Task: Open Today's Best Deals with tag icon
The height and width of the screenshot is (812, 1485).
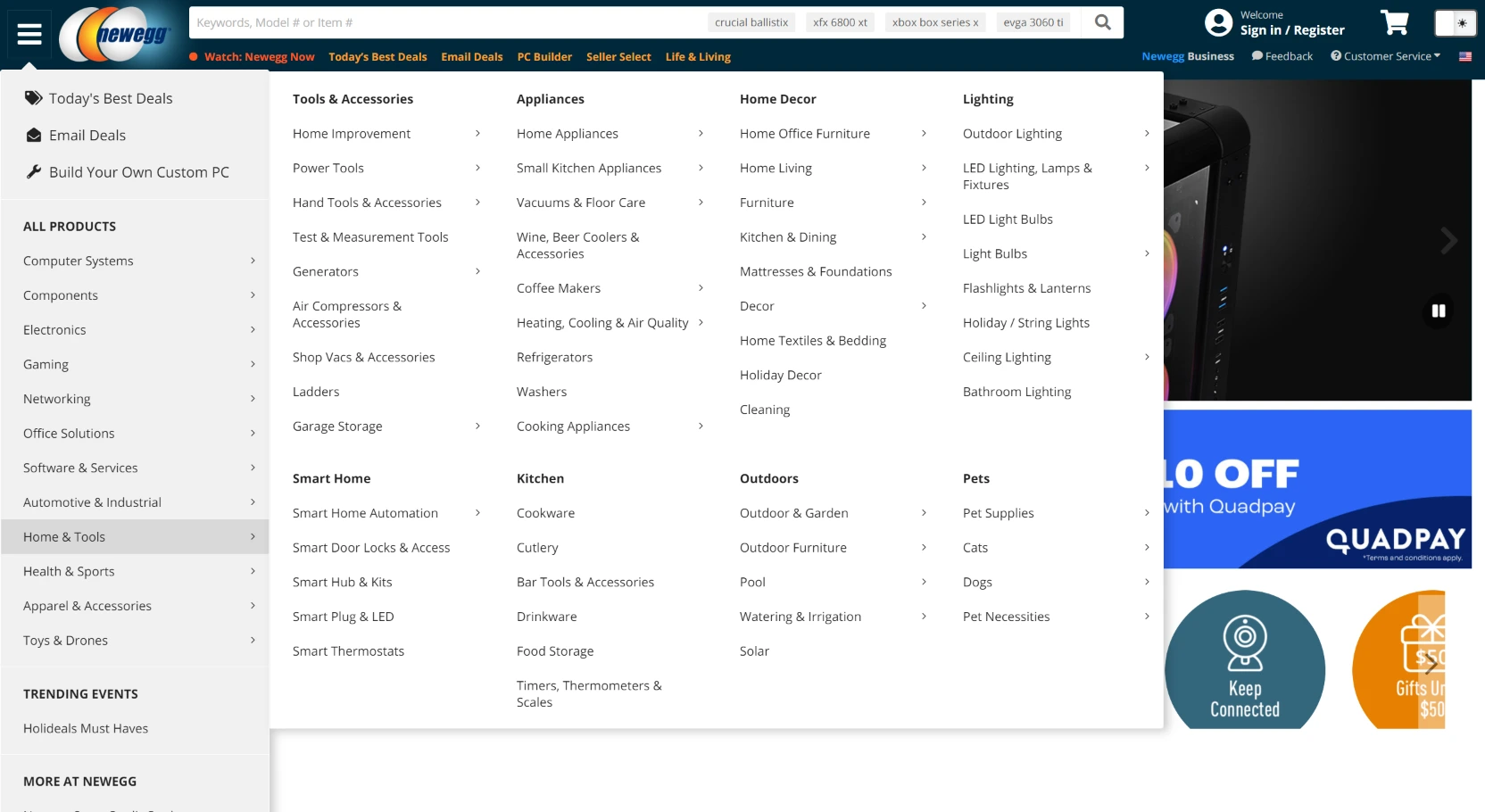Action: pos(111,98)
